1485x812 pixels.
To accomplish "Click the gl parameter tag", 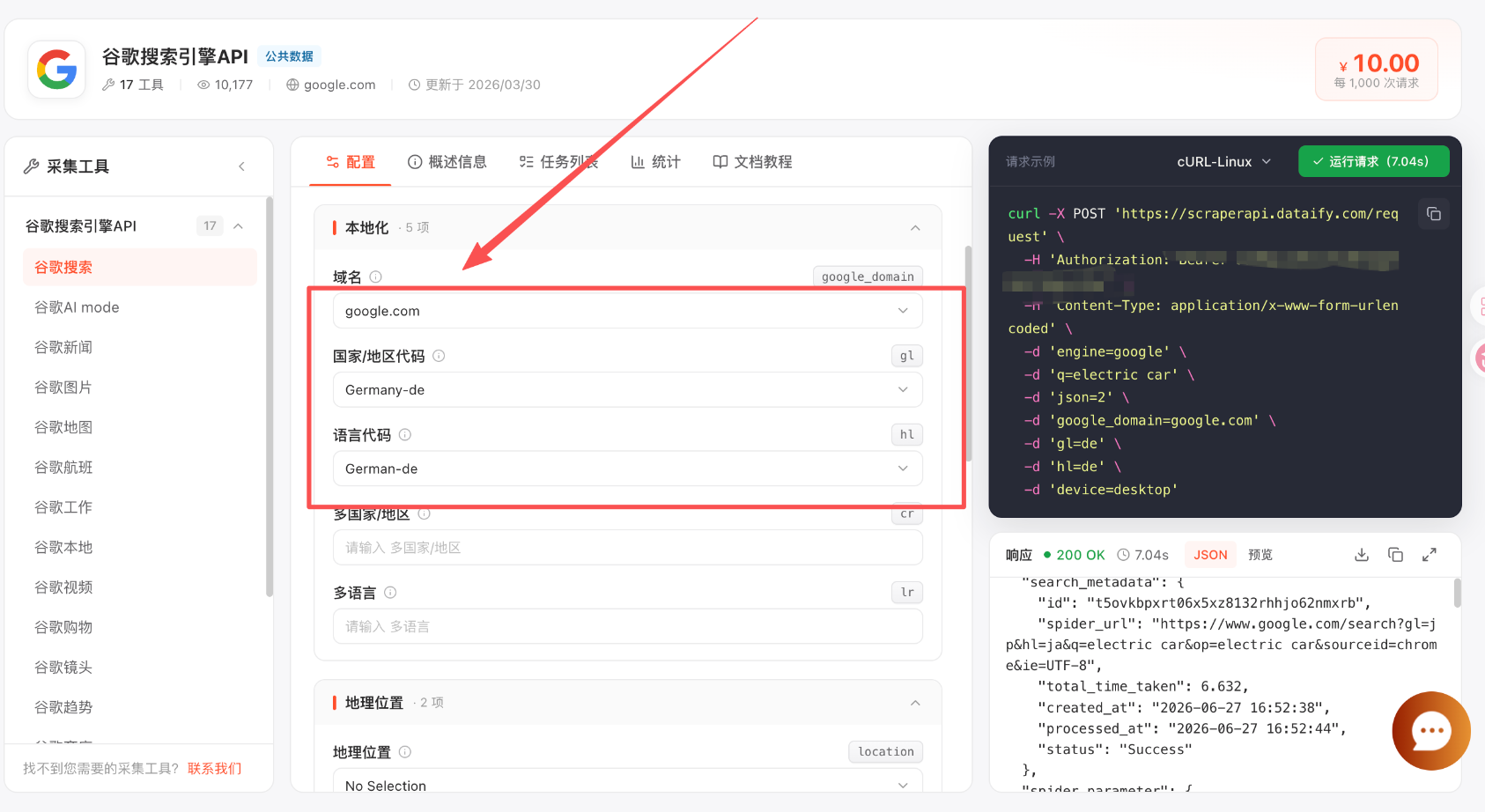I will (907, 356).
